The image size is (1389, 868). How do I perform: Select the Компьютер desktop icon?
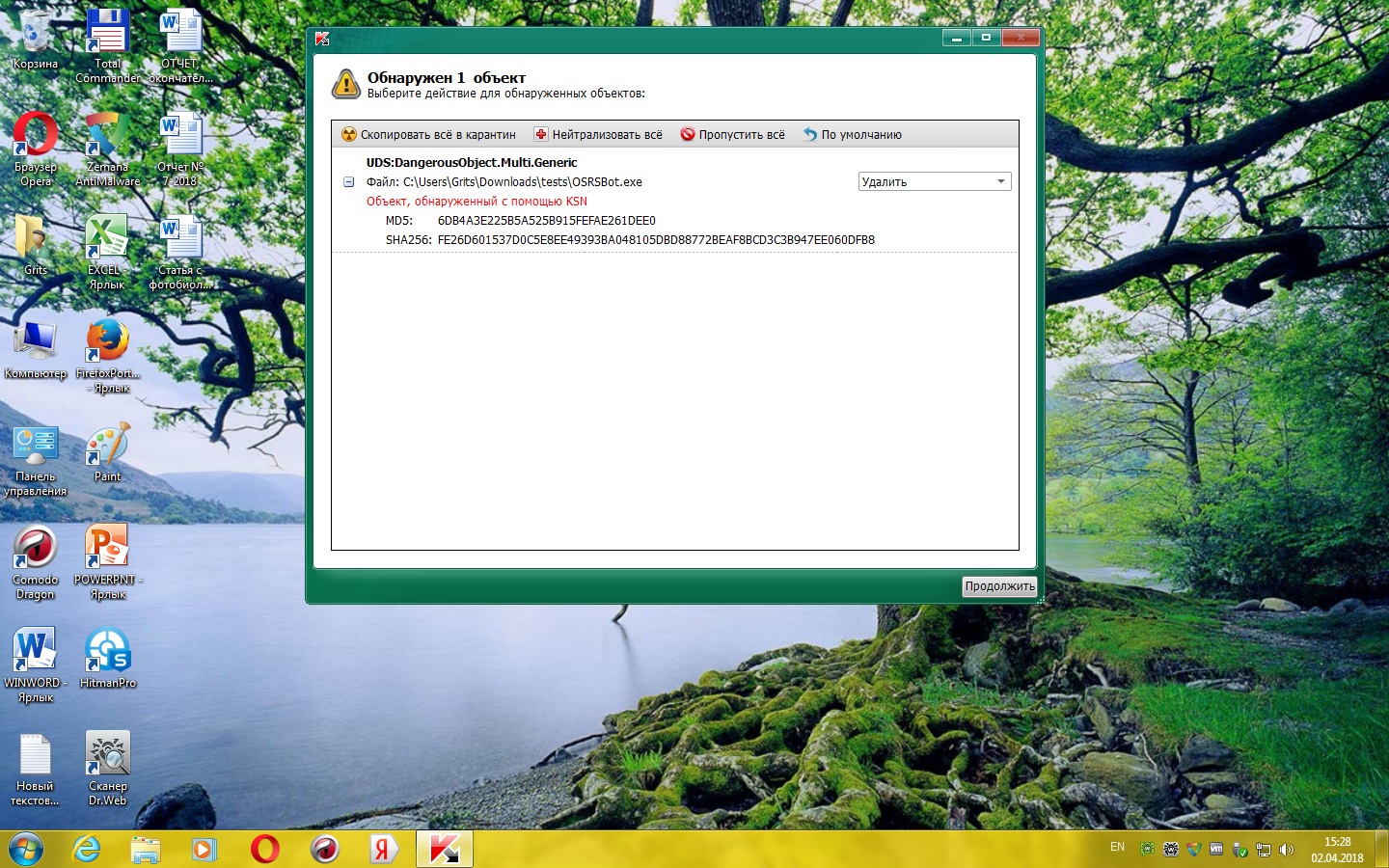[36, 349]
